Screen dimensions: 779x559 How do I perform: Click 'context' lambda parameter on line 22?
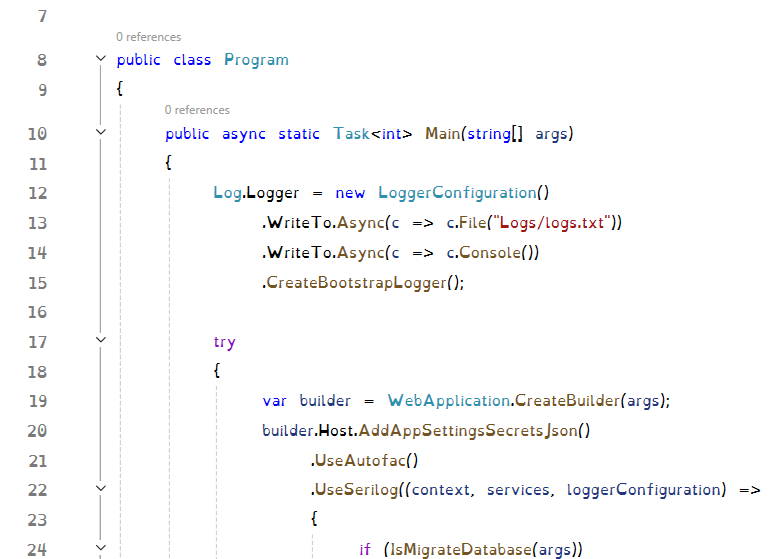pos(441,490)
